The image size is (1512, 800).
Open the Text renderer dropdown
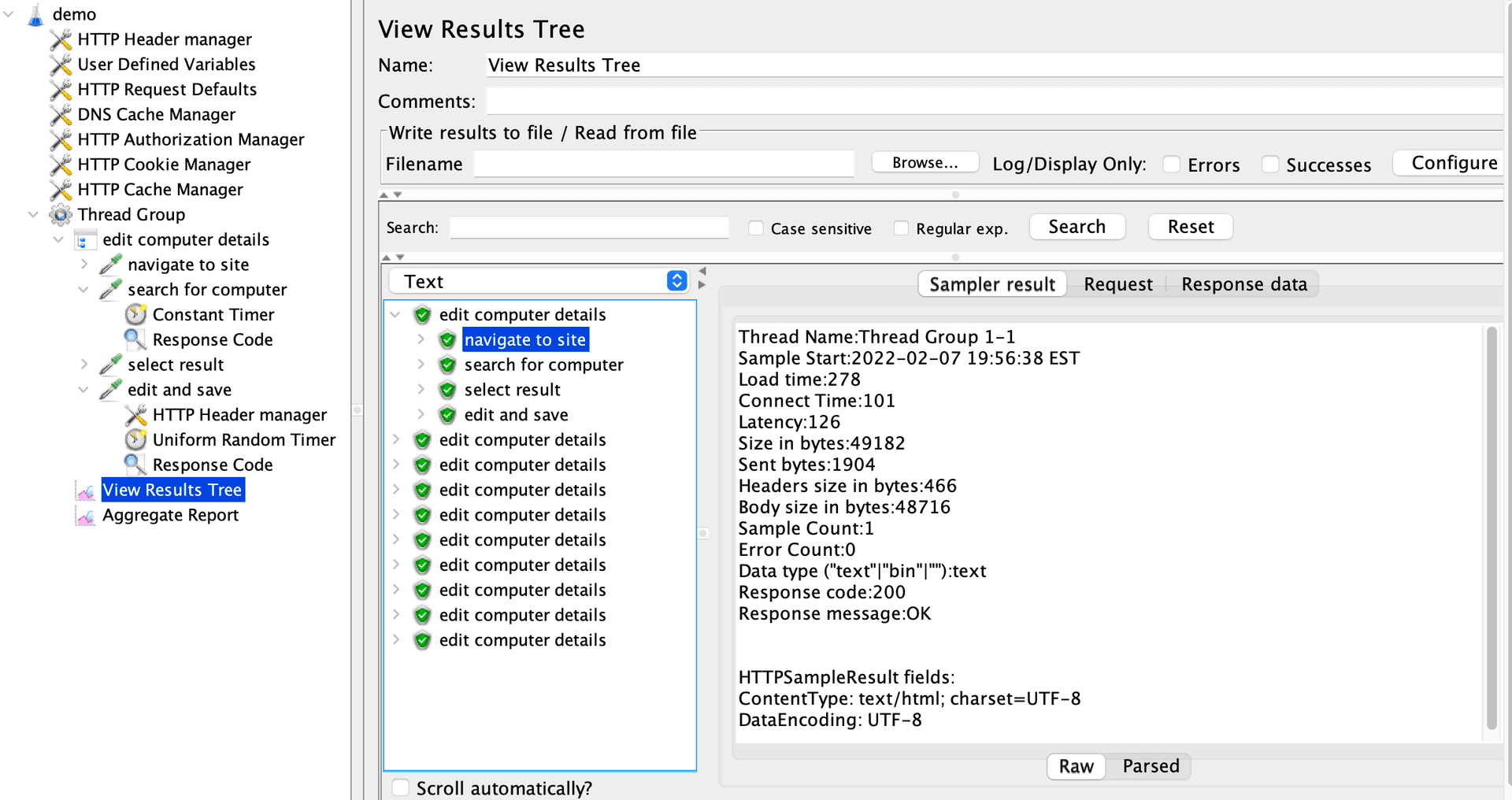point(539,281)
